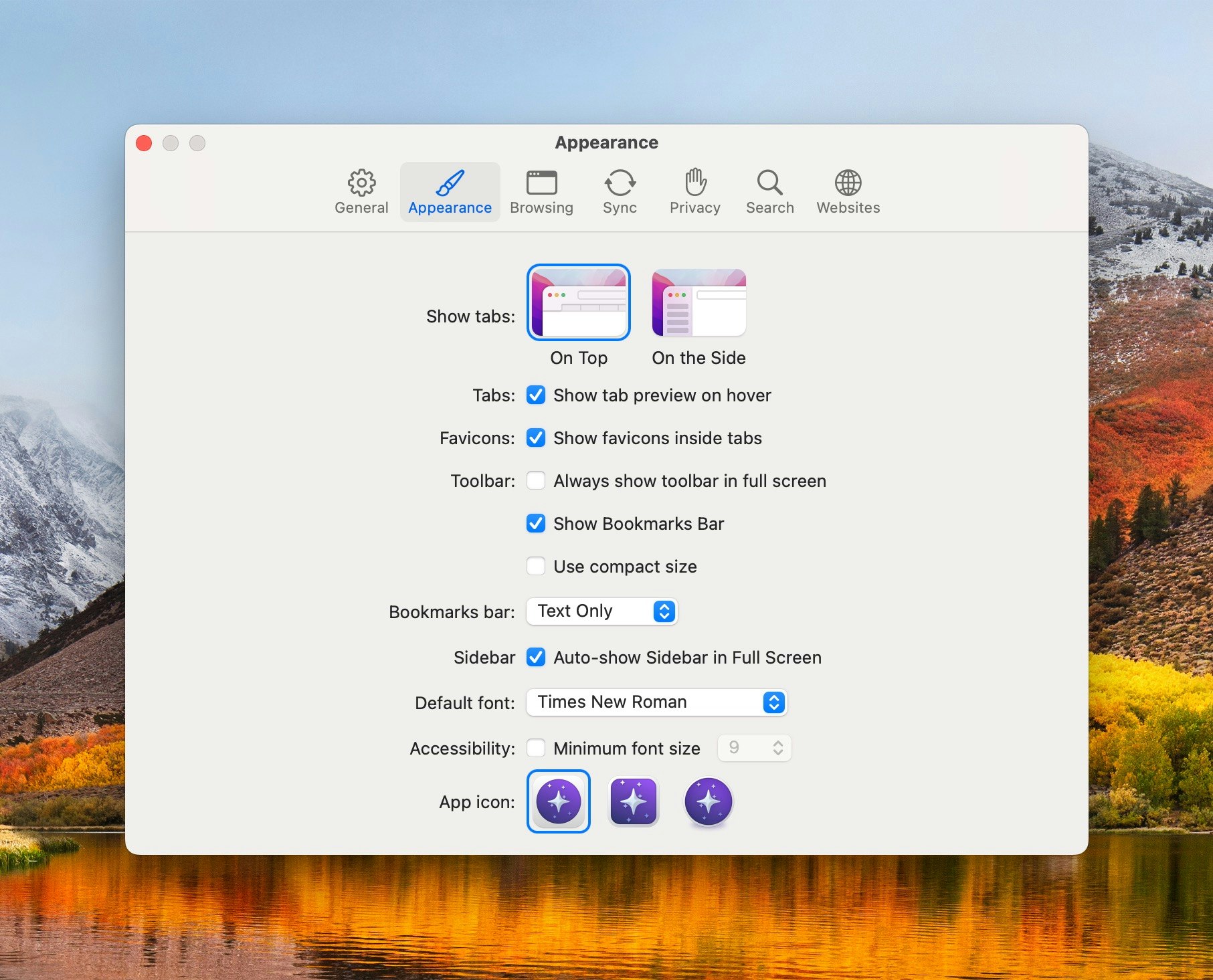Click the minimum font size stepper
The image size is (1213, 980).
point(777,748)
